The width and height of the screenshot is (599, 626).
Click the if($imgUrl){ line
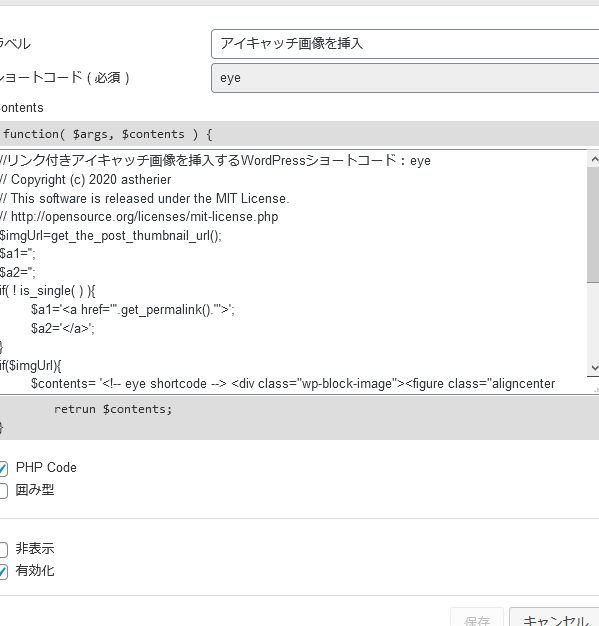30,365
